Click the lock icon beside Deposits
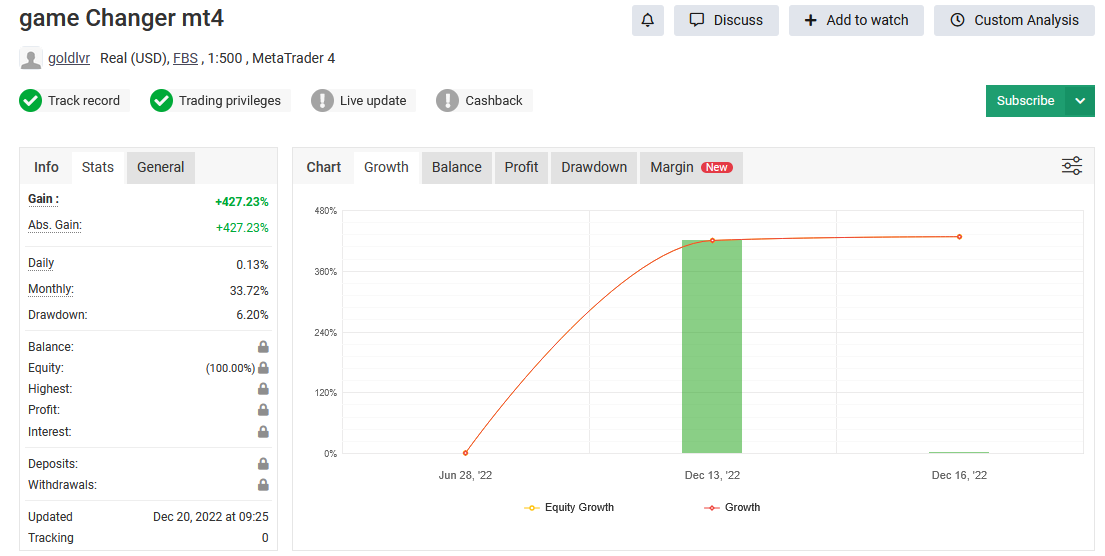The image size is (1105, 556). pos(263,464)
